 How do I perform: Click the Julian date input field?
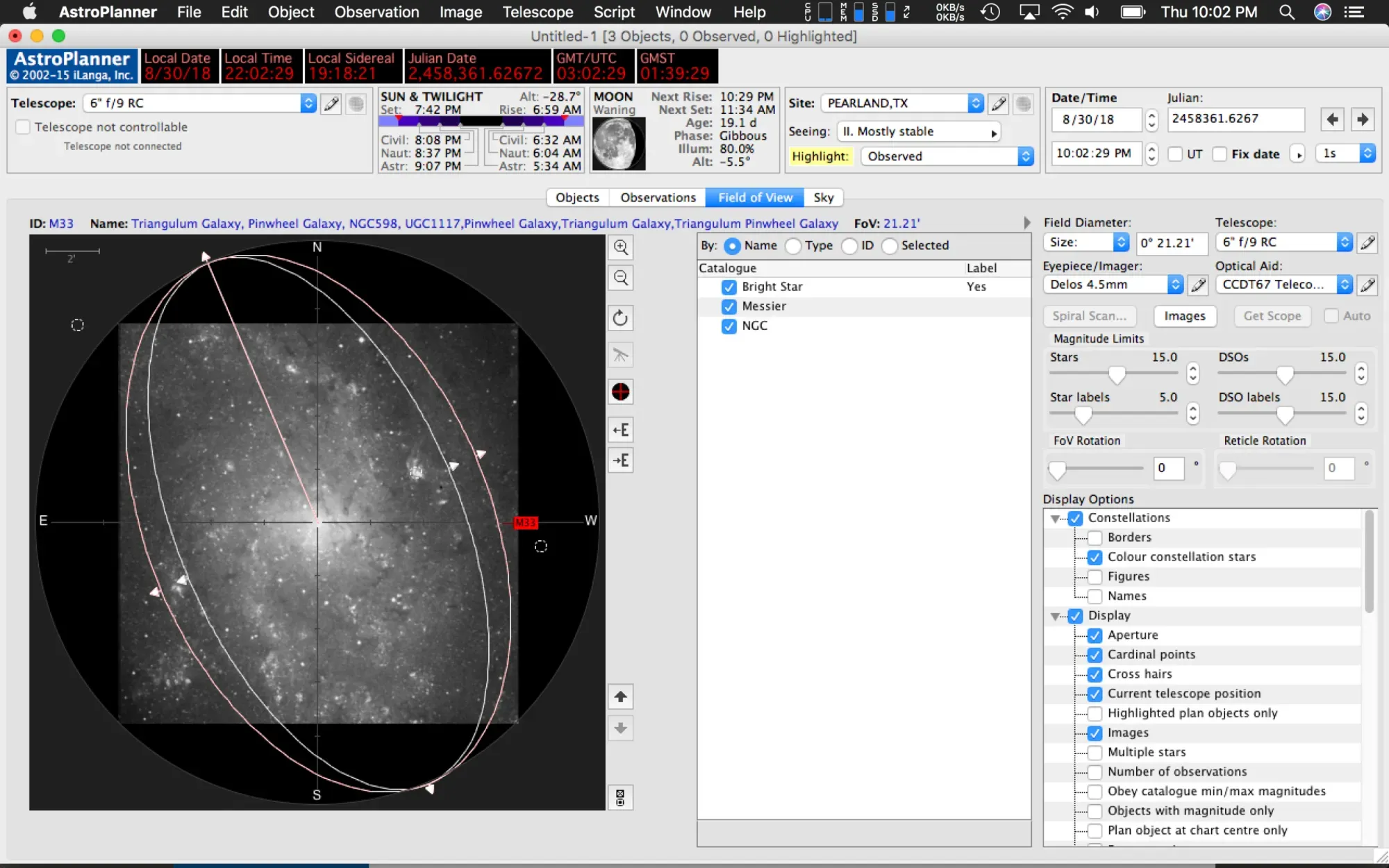point(1235,119)
